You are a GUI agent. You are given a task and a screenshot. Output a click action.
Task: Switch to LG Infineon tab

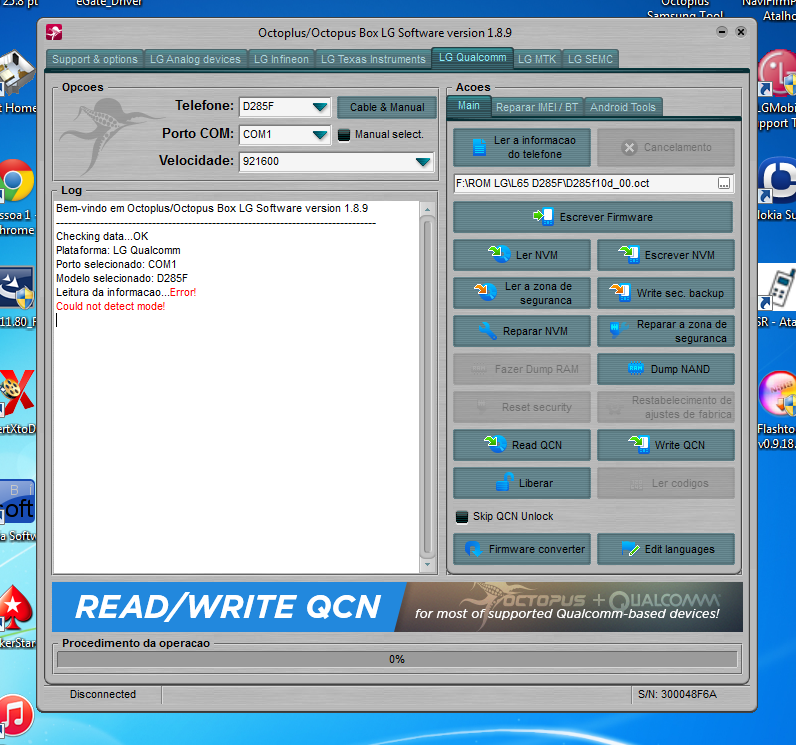click(281, 59)
